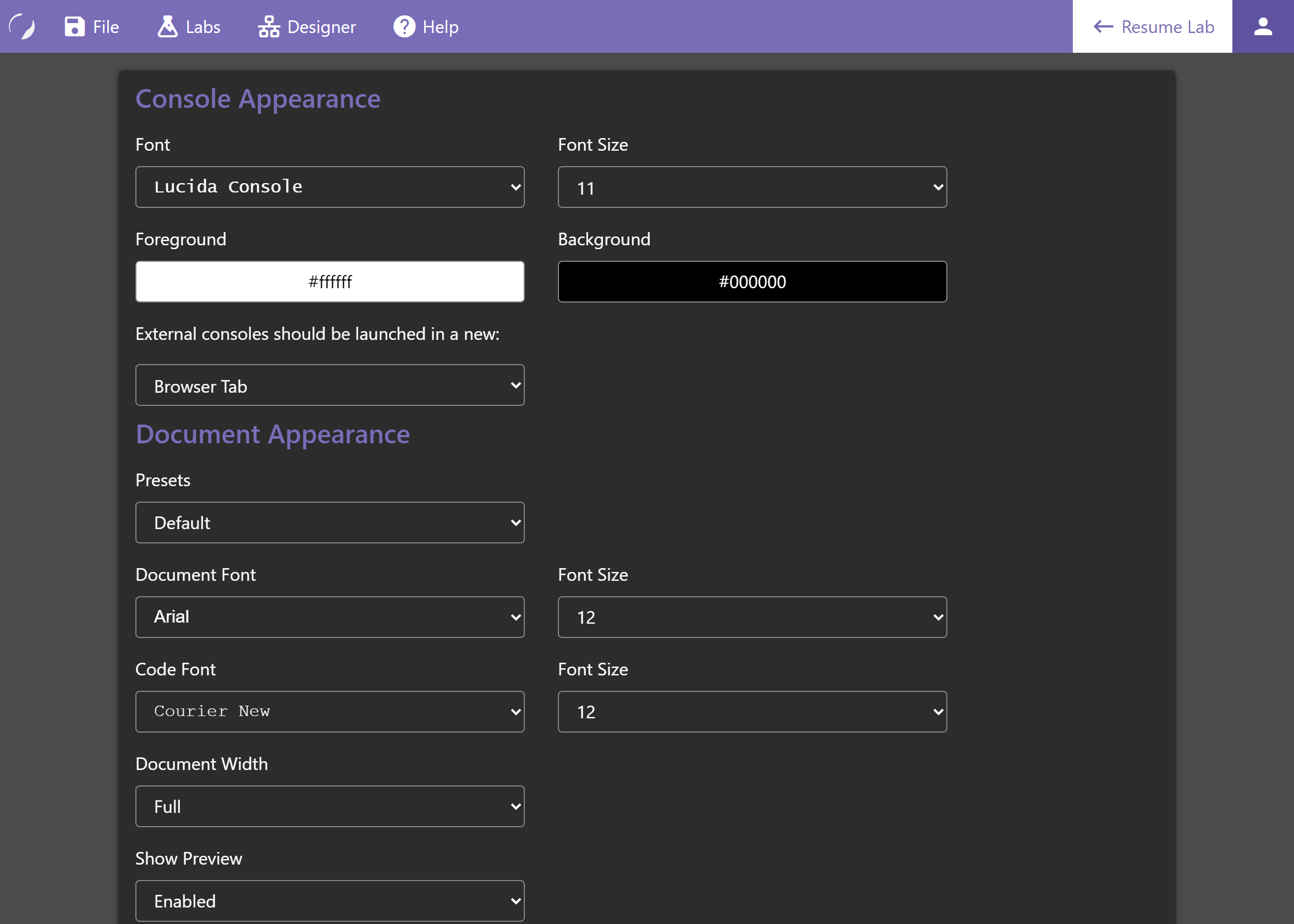The image size is (1294, 924).
Task: Open the Presets Default dropdown
Action: (330, 522)
